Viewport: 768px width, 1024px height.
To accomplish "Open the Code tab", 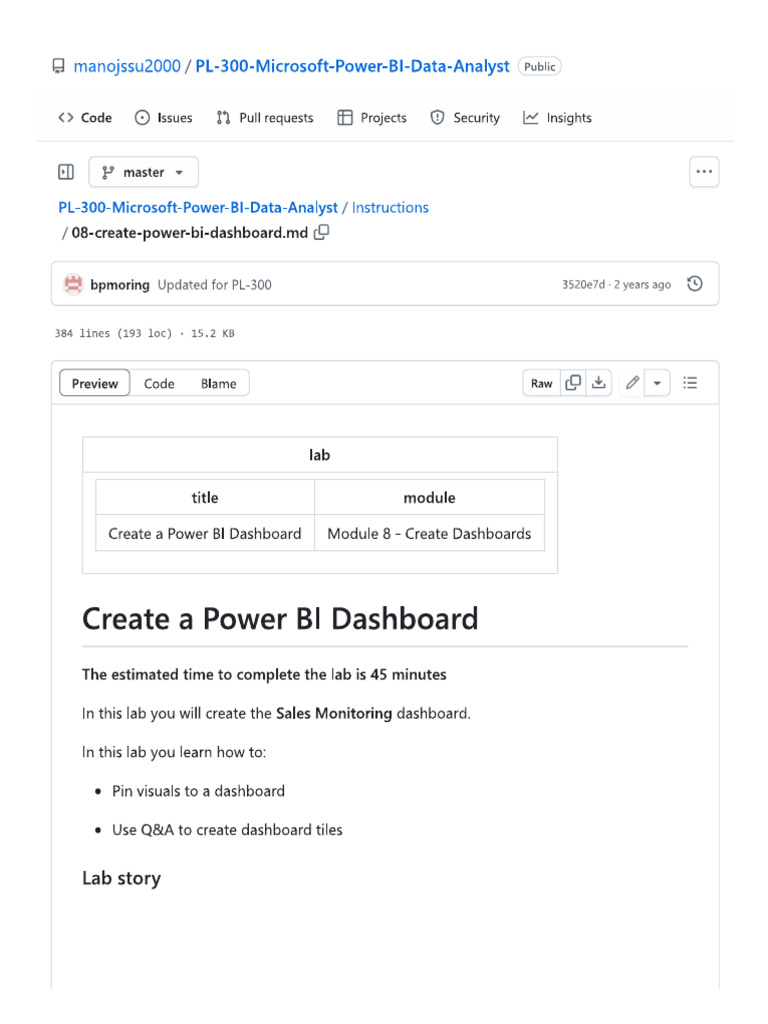I will coord(85,118).
